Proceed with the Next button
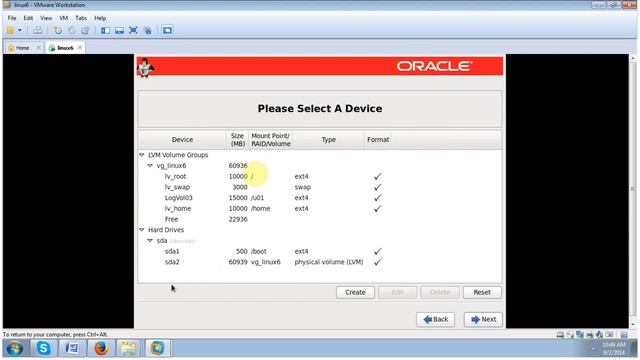Image resolution: width=640 pixels, height=360 pixels. [x=483, y=319]
